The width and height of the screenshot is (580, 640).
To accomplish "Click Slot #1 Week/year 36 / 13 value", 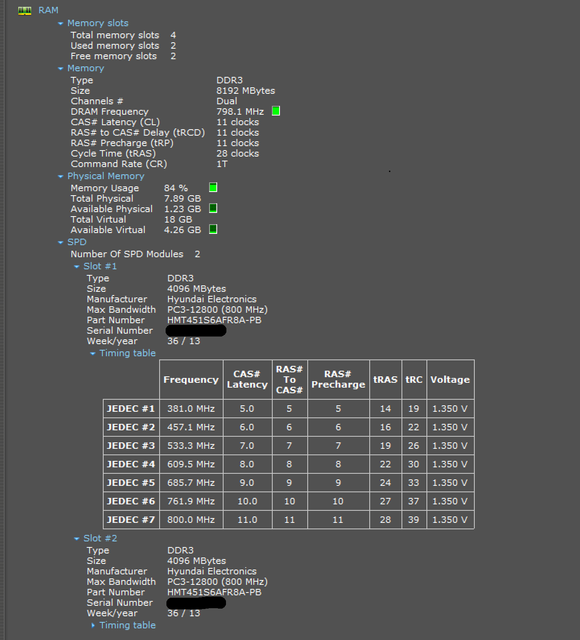I will [184, 341].
